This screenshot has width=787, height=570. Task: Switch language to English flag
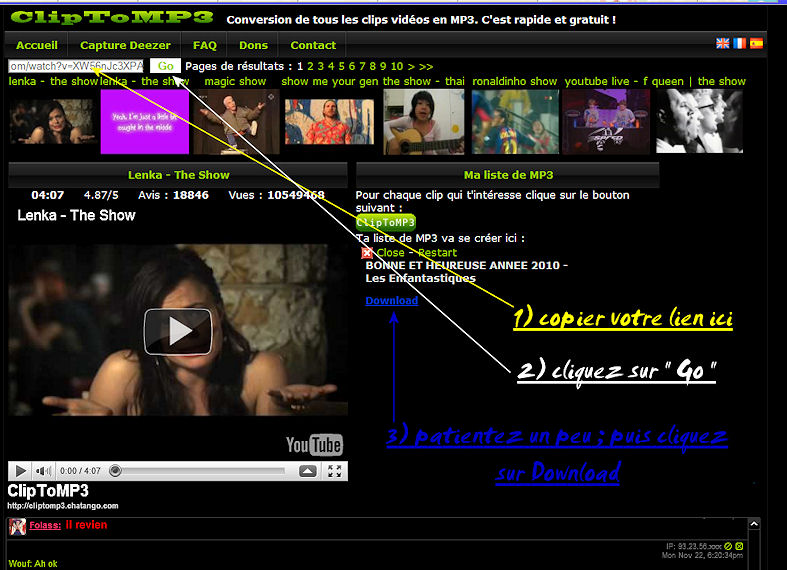coord(722,43)
